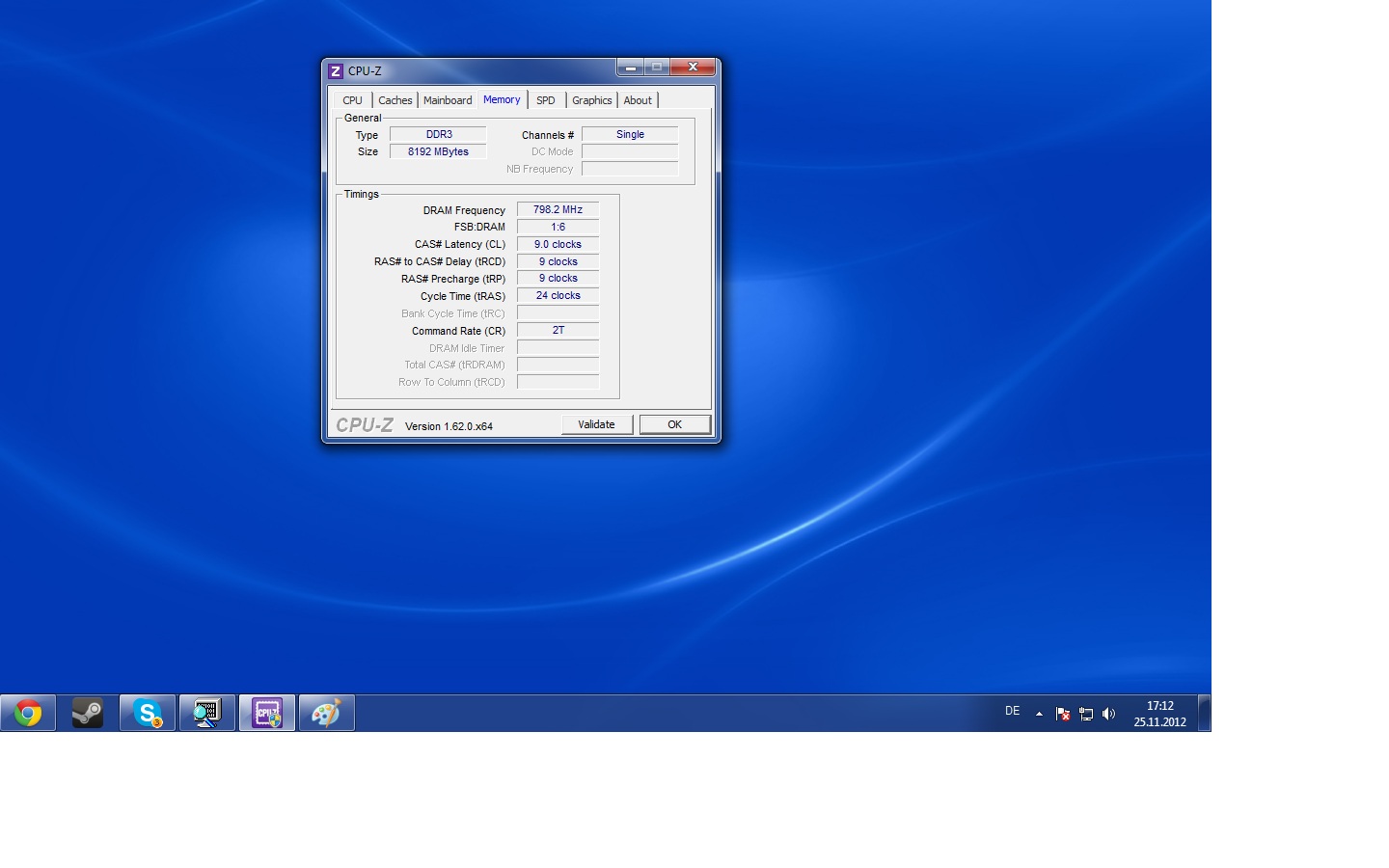
Task: Click the DE language indicator
Action: pyautogui.click(x=1012, y=711)
